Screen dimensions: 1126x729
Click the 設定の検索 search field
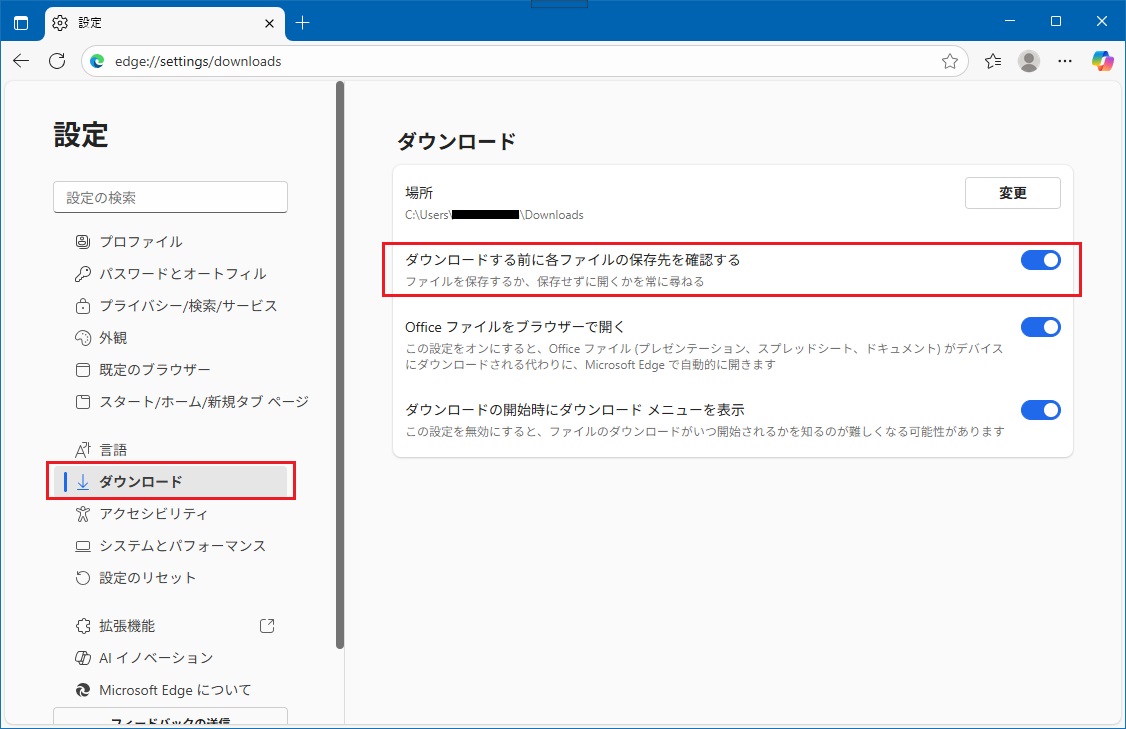[x=170, y=198]
